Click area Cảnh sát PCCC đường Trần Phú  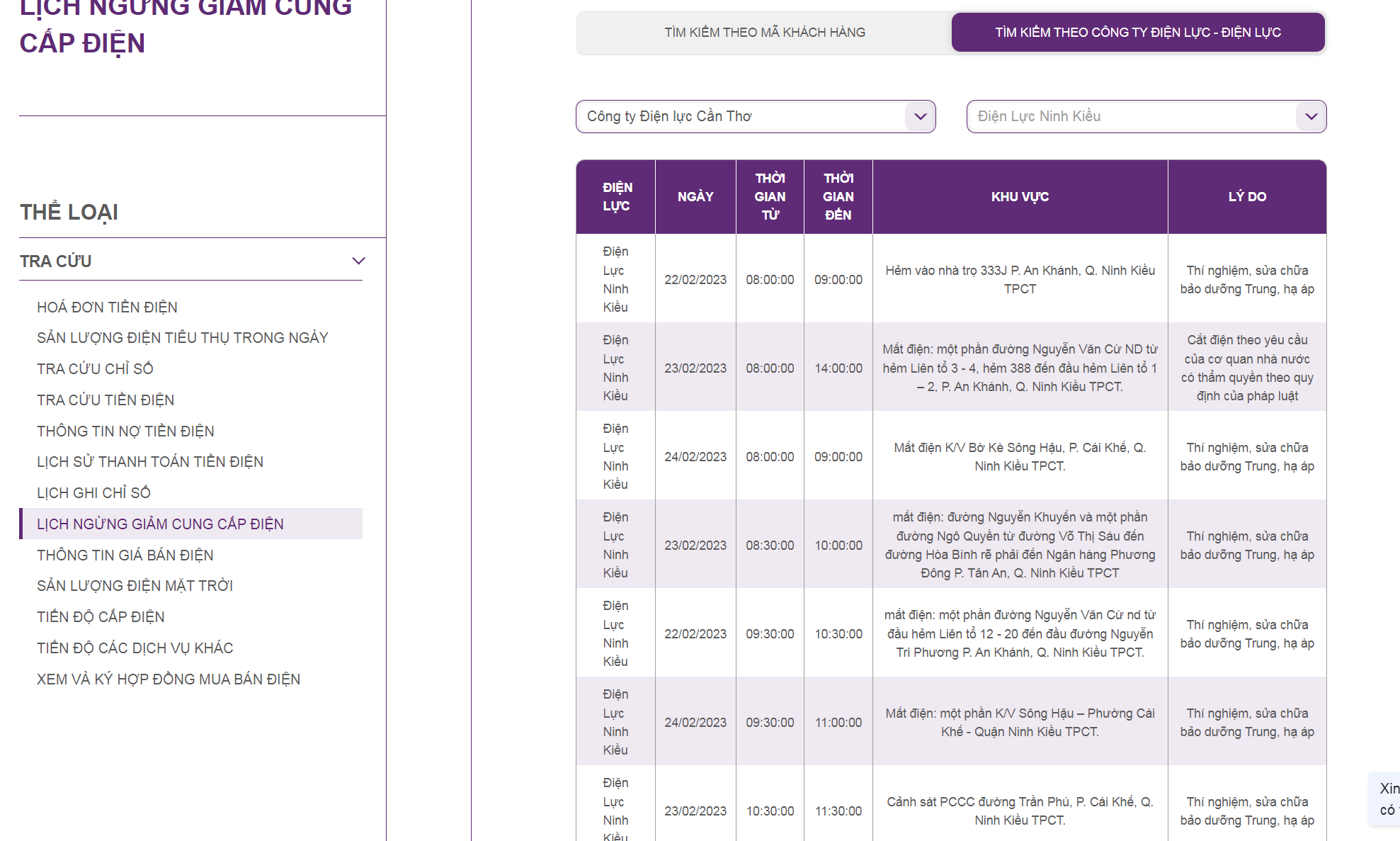pos(1020,811)
